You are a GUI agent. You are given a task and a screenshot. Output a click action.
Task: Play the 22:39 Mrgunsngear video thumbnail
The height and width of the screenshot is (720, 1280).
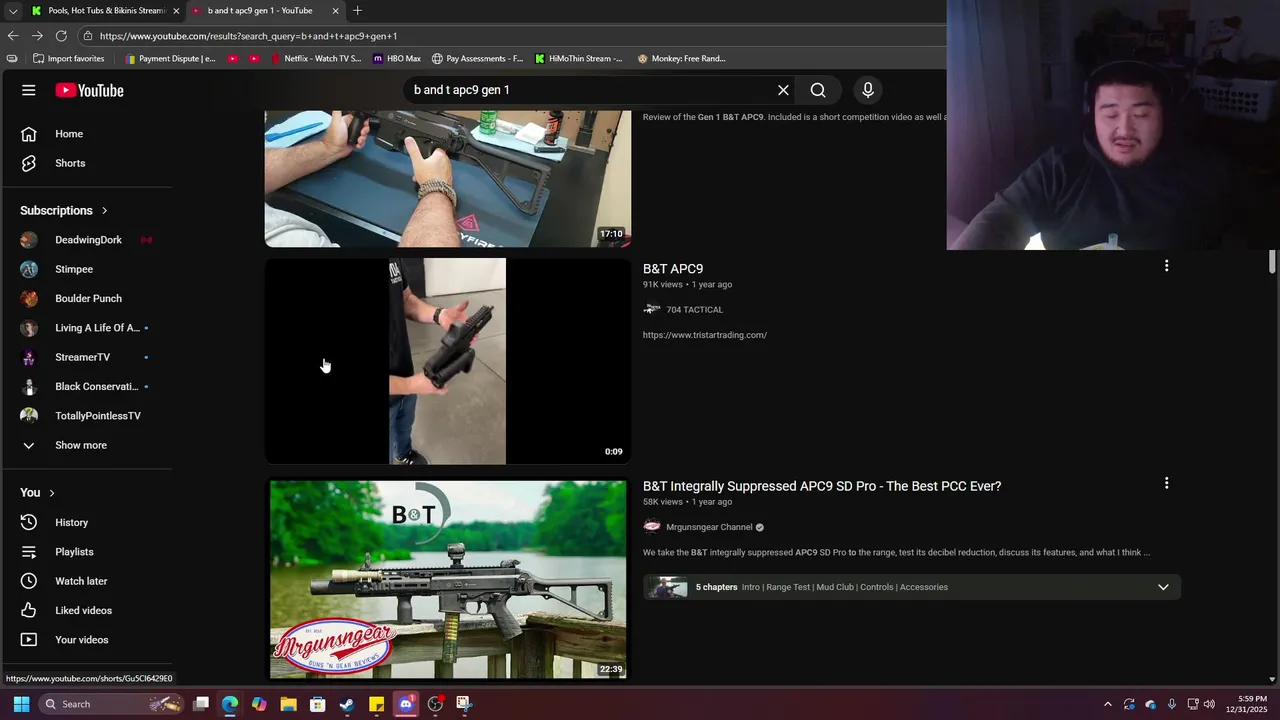click(448, 580)
